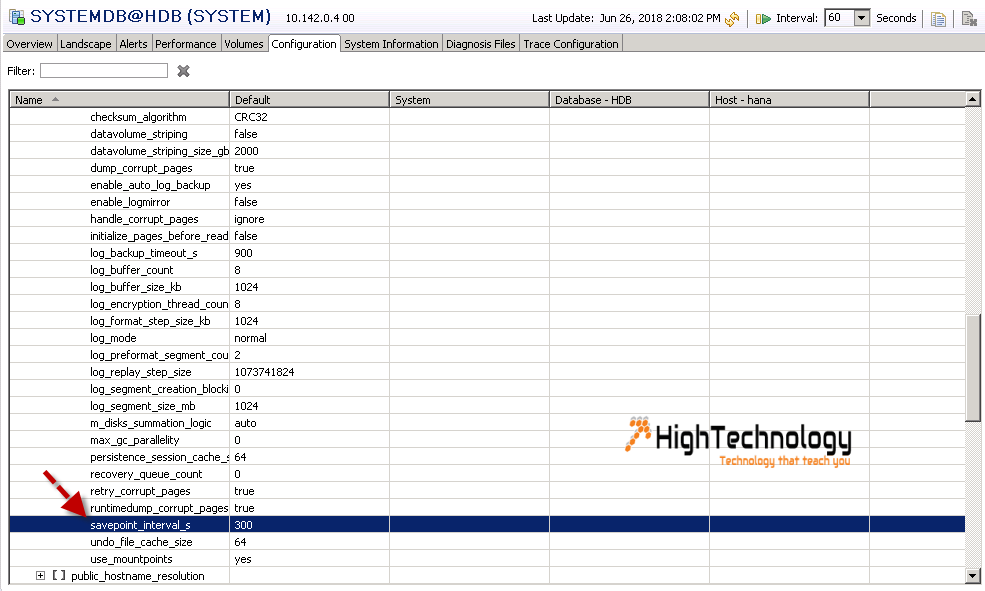The width and height of the screenshot is (985, 591).
Task: Expand the public_hostname_resolution section
Action: [x=40, y=575]
